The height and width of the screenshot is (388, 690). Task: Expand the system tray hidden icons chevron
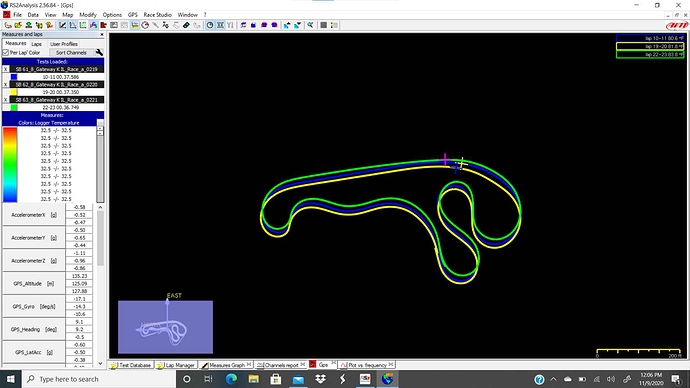(553, 379)
